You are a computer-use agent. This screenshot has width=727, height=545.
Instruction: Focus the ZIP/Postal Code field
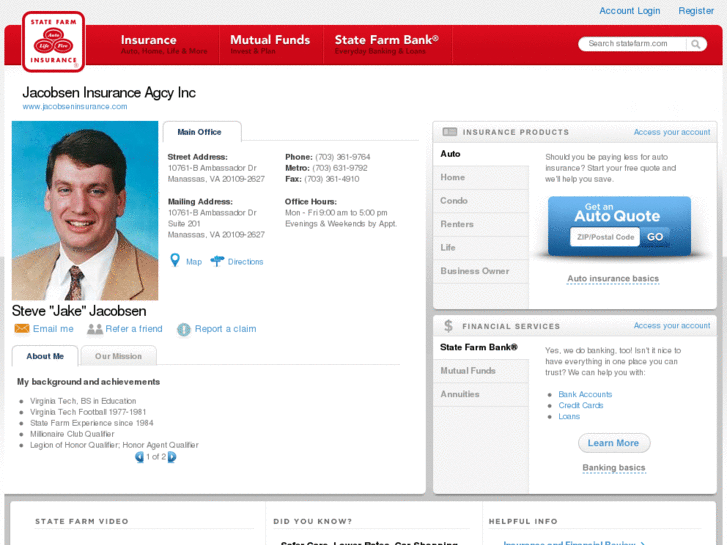point(605,237)
